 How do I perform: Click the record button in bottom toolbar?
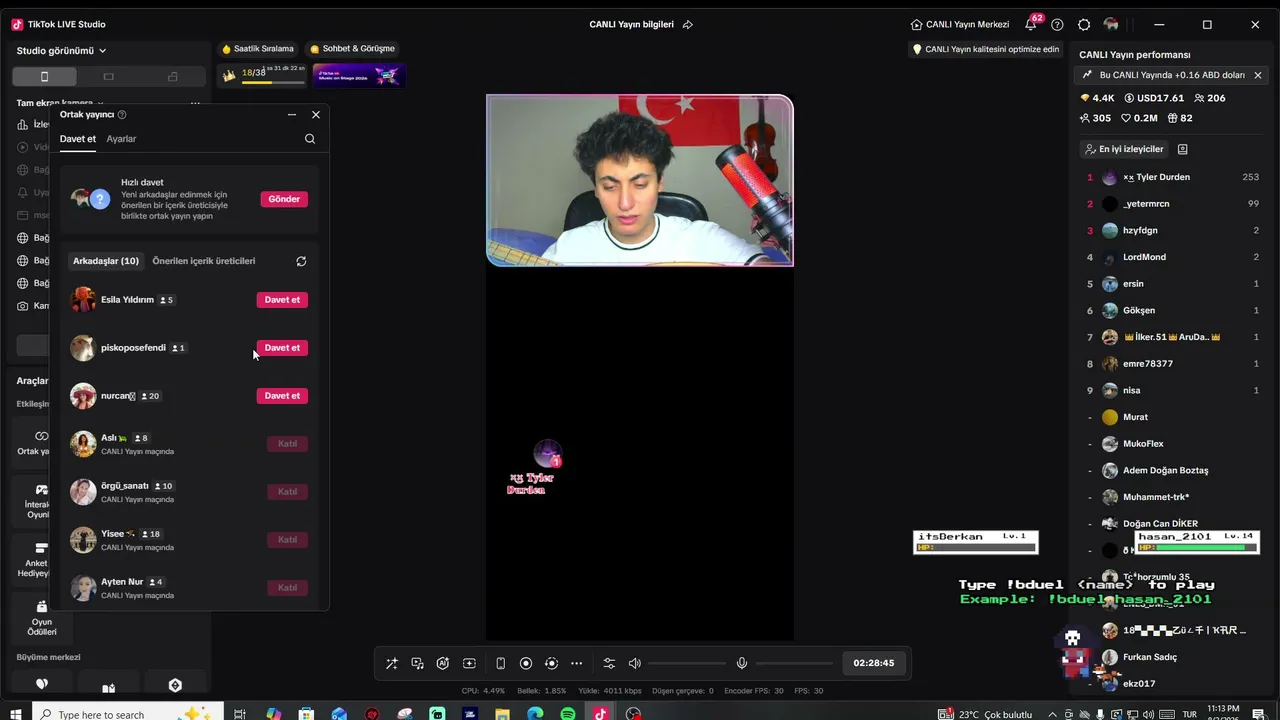tap(526, 663)
